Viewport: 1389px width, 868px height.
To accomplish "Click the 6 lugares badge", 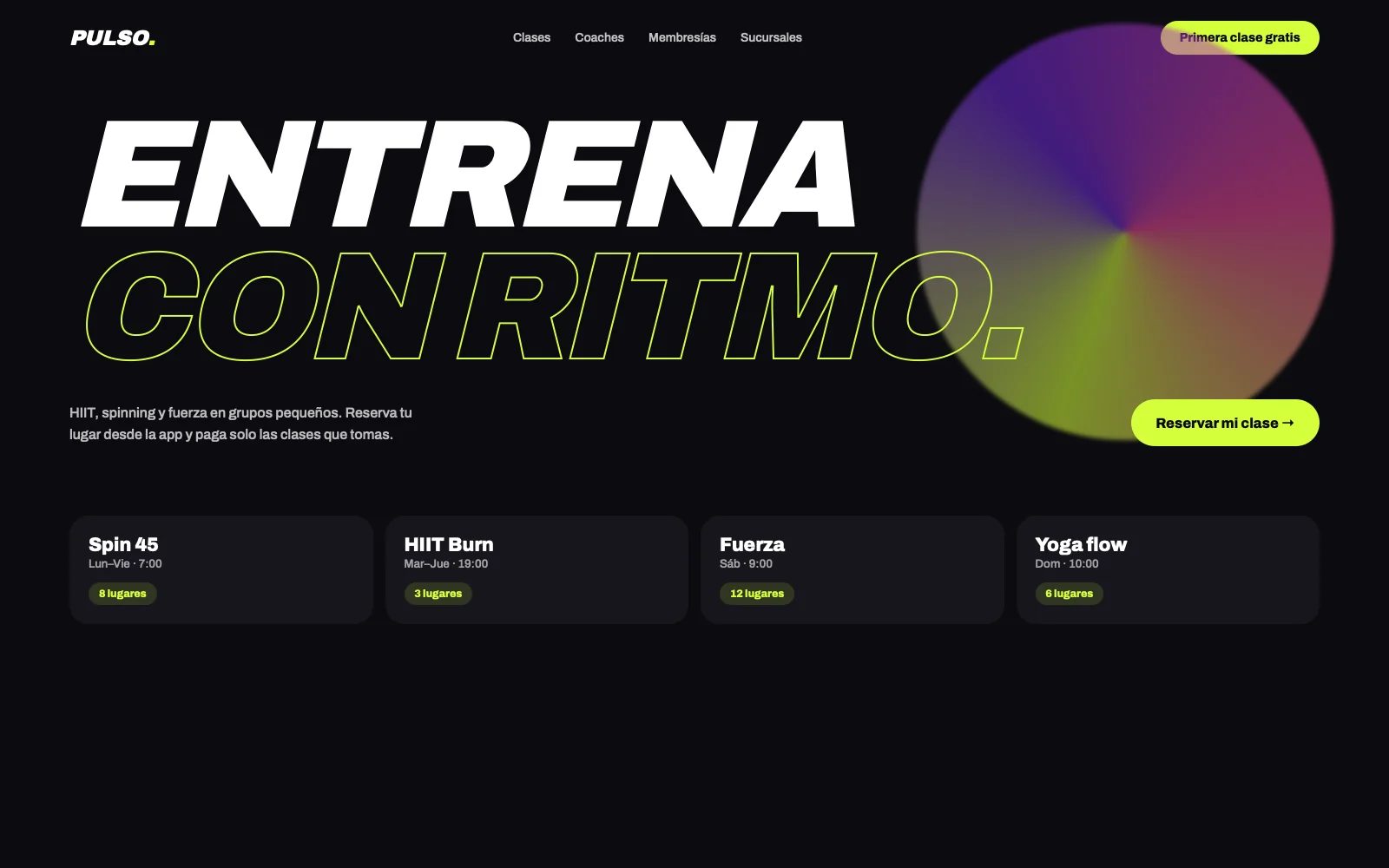I will (1070, 594).
